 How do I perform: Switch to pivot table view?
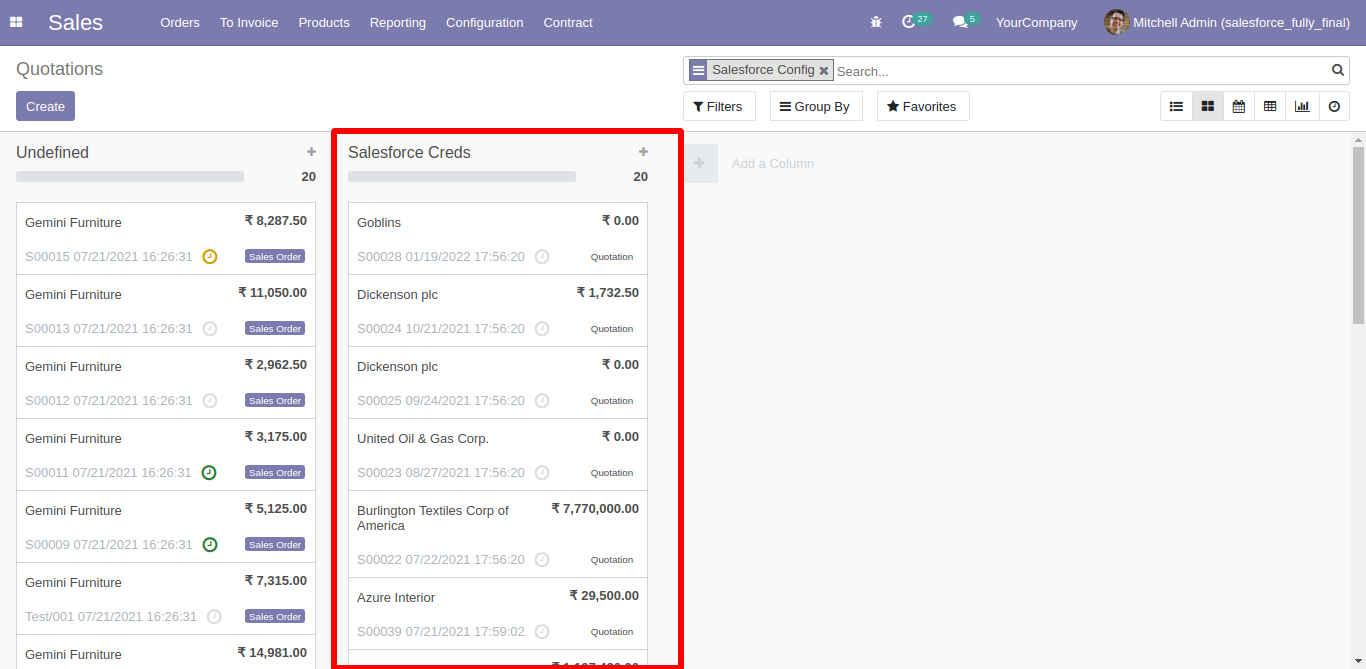(1270, 106)
